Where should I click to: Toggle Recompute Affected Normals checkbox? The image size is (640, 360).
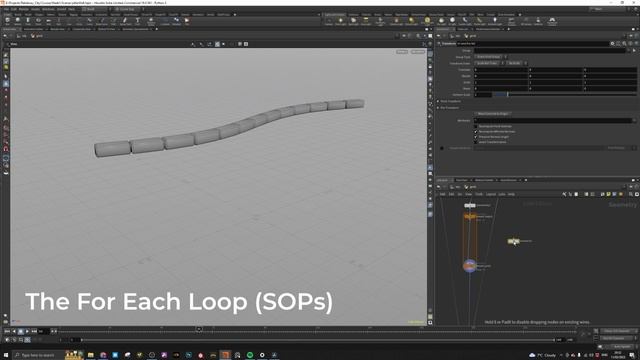pyautogui.click(x=476, y=131)
